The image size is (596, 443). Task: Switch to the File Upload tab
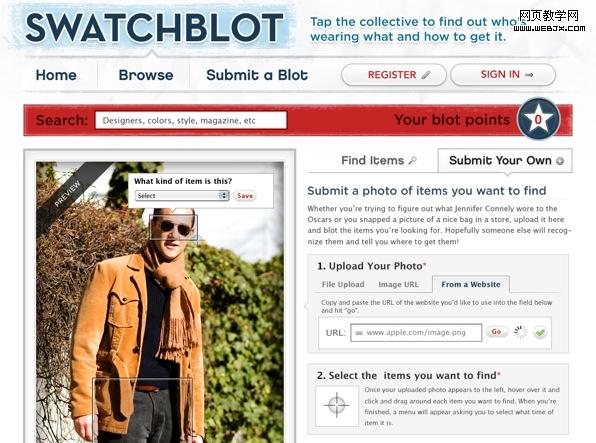point(343,284)
